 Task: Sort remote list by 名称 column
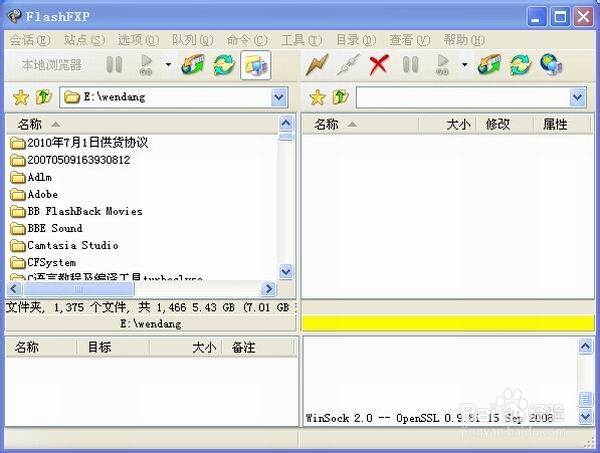click(x=360, y=124)
